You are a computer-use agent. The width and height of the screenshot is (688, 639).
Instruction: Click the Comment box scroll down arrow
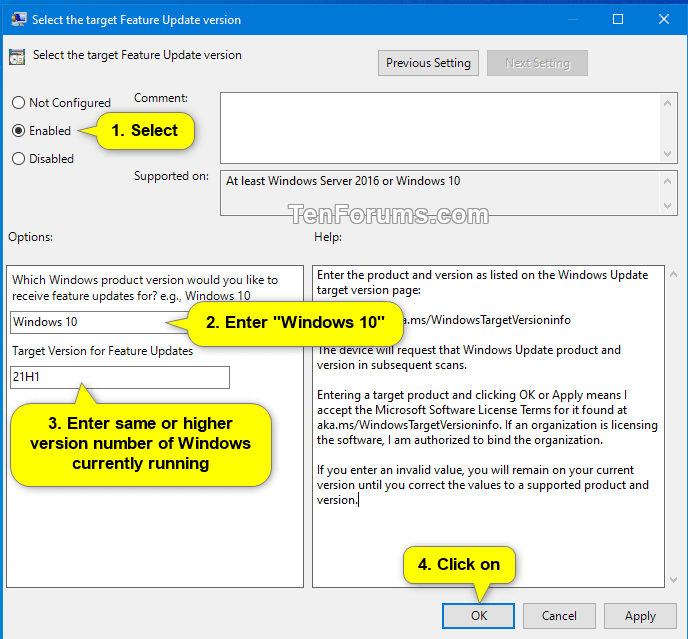click(668, 154)
